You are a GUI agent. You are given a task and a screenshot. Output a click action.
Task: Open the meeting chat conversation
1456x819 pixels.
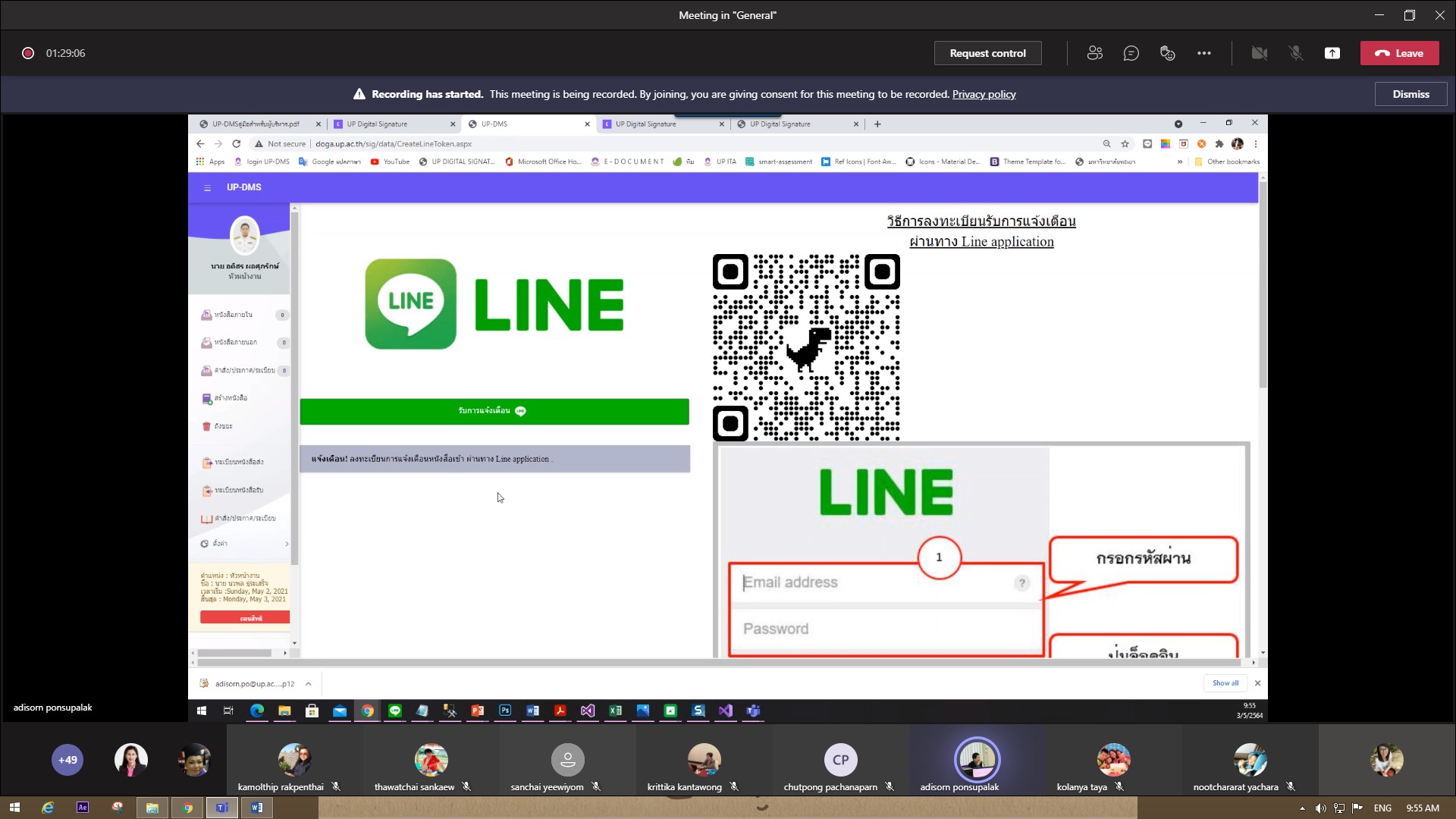pyautogui.click(x=1131, y=53)
